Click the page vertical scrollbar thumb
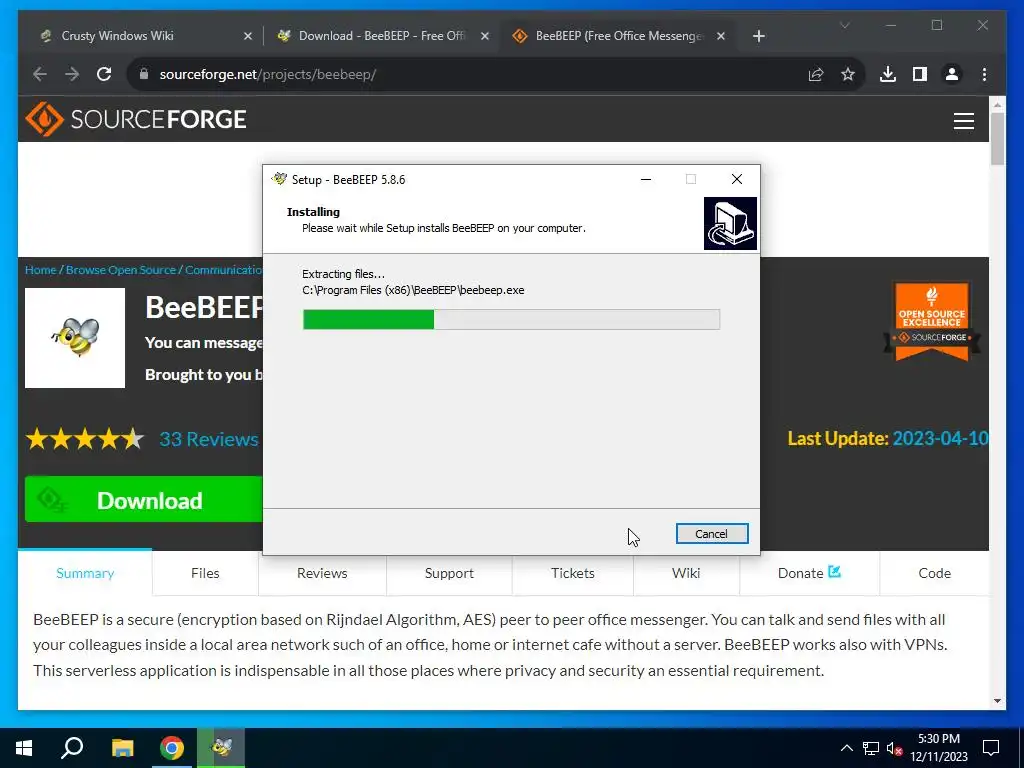The image size is (1024, 768). point(997,138)
